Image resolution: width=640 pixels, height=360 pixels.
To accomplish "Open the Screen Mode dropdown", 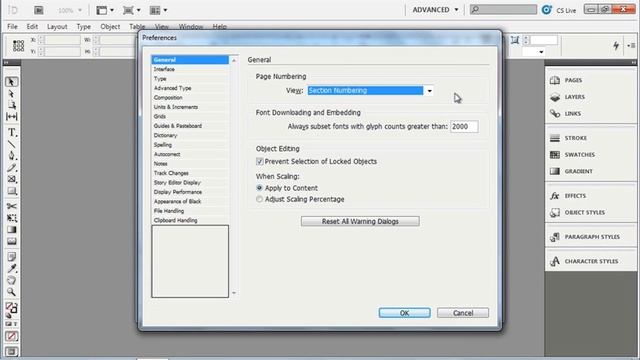I will 132,10.
